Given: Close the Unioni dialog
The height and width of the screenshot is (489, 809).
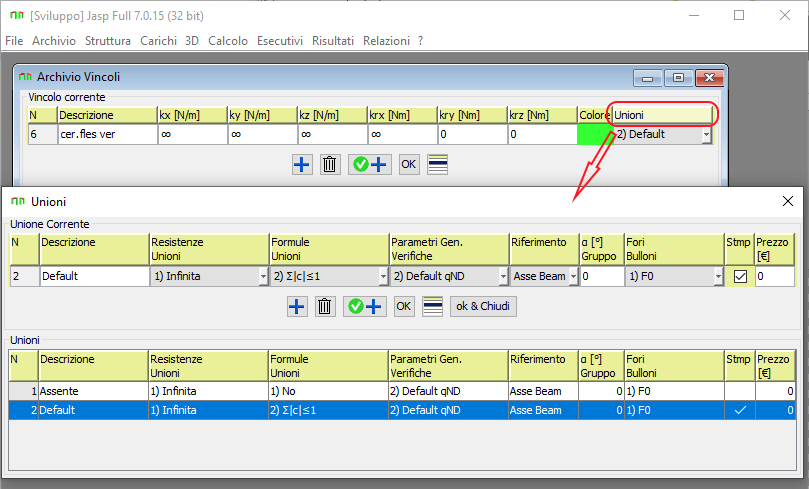Looking at the screenshot, I should tap(787, 201).
